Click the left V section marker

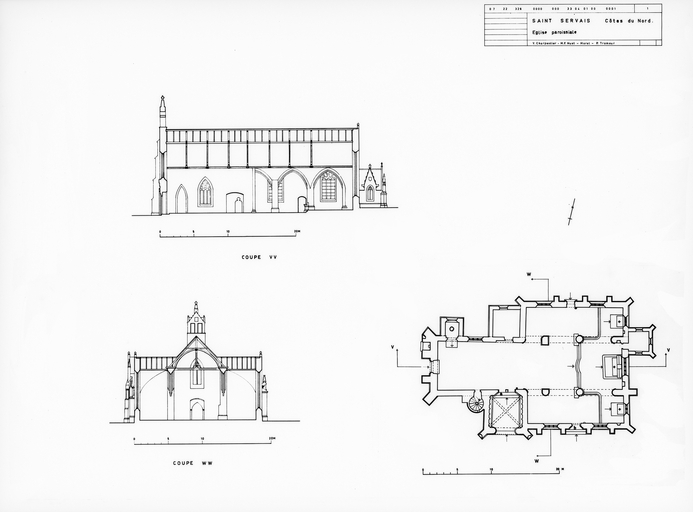pos(393,348)
